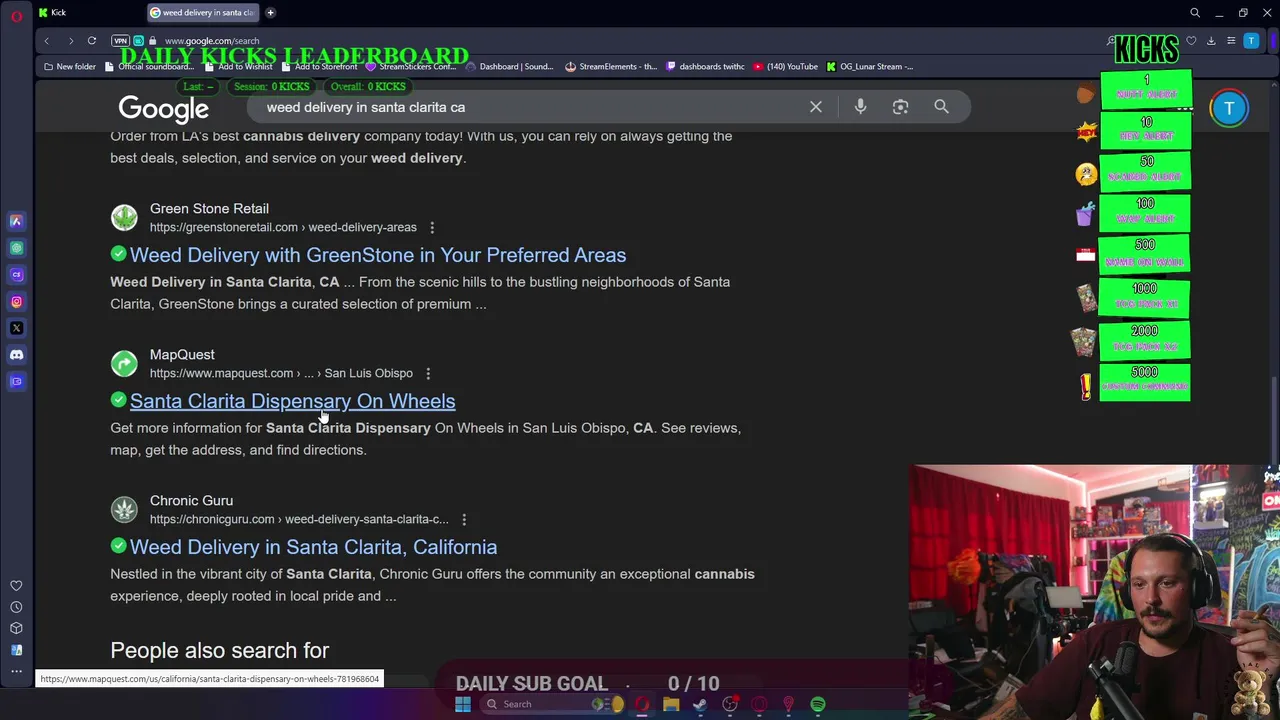Open more options for Chronic Guru result

pyautogui.click(x=464, y=520)
